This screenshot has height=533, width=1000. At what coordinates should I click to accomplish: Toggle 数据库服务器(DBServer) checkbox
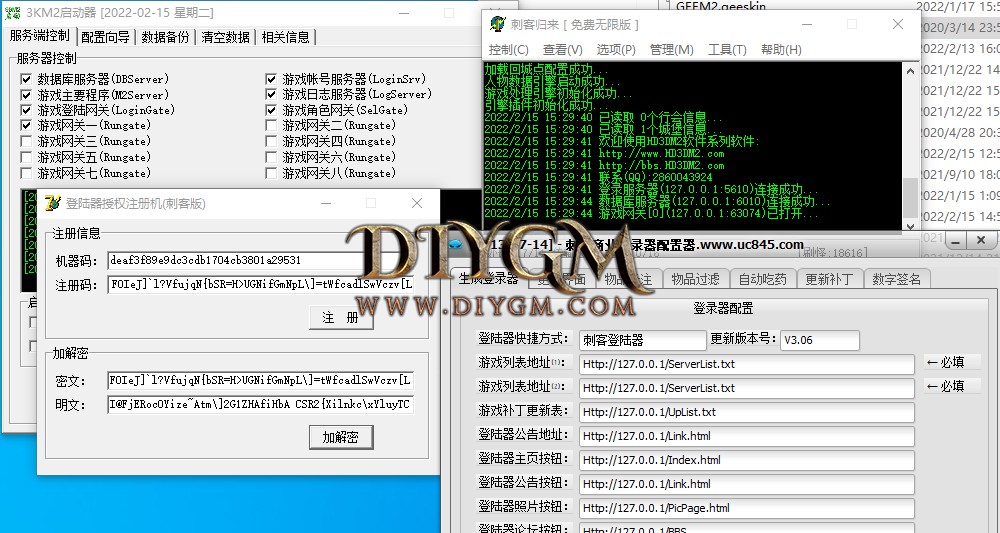(26, 79)
